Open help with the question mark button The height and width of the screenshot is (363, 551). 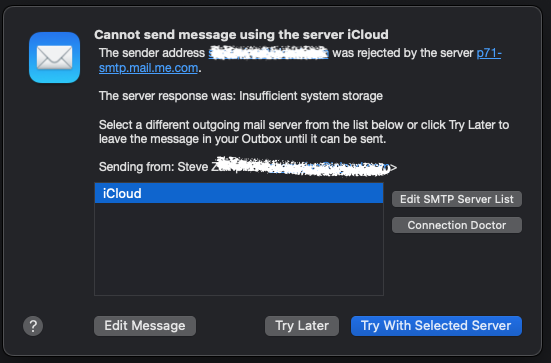33,326
